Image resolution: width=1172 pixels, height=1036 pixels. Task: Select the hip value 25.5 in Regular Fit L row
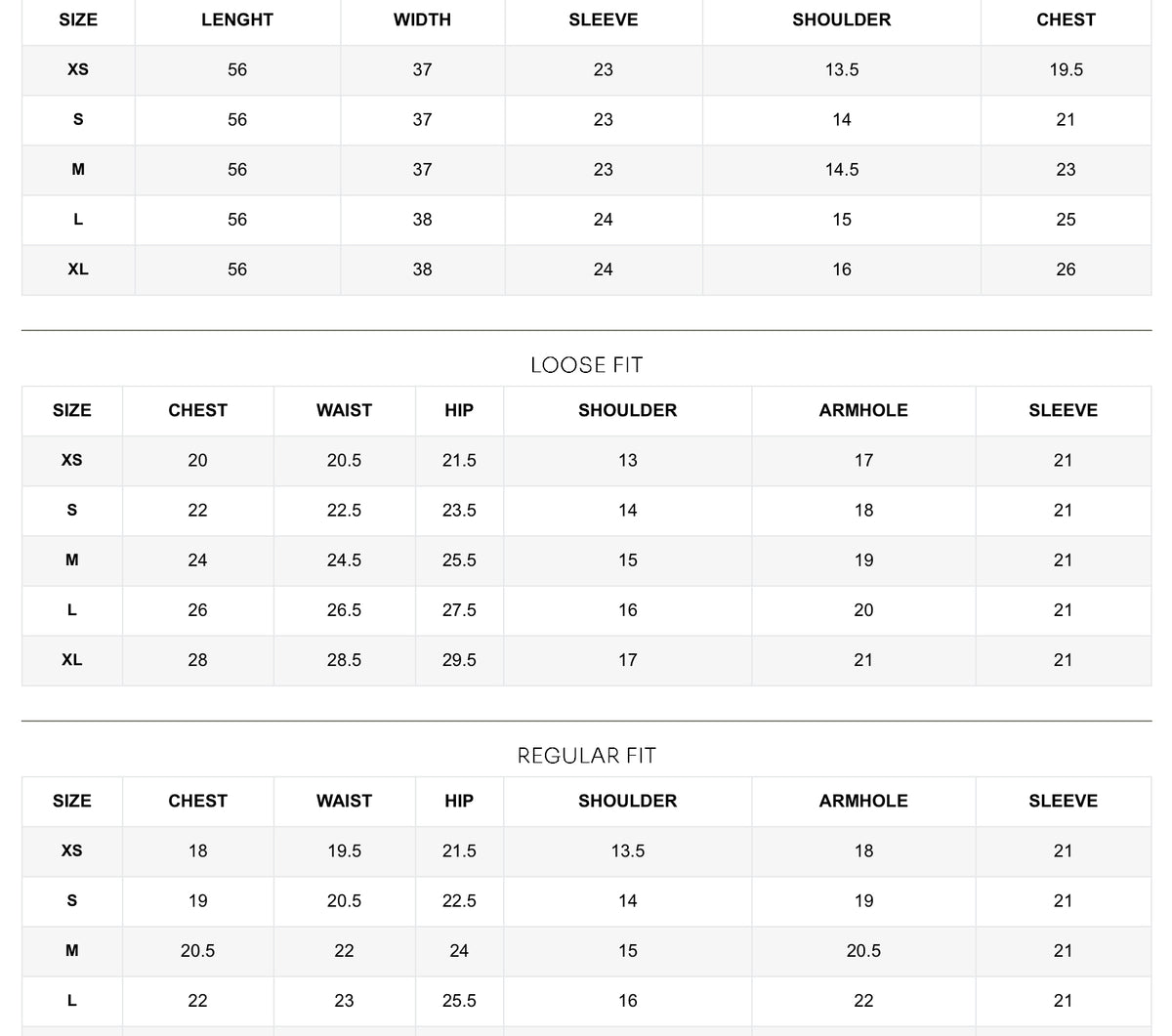point(459,1001)
